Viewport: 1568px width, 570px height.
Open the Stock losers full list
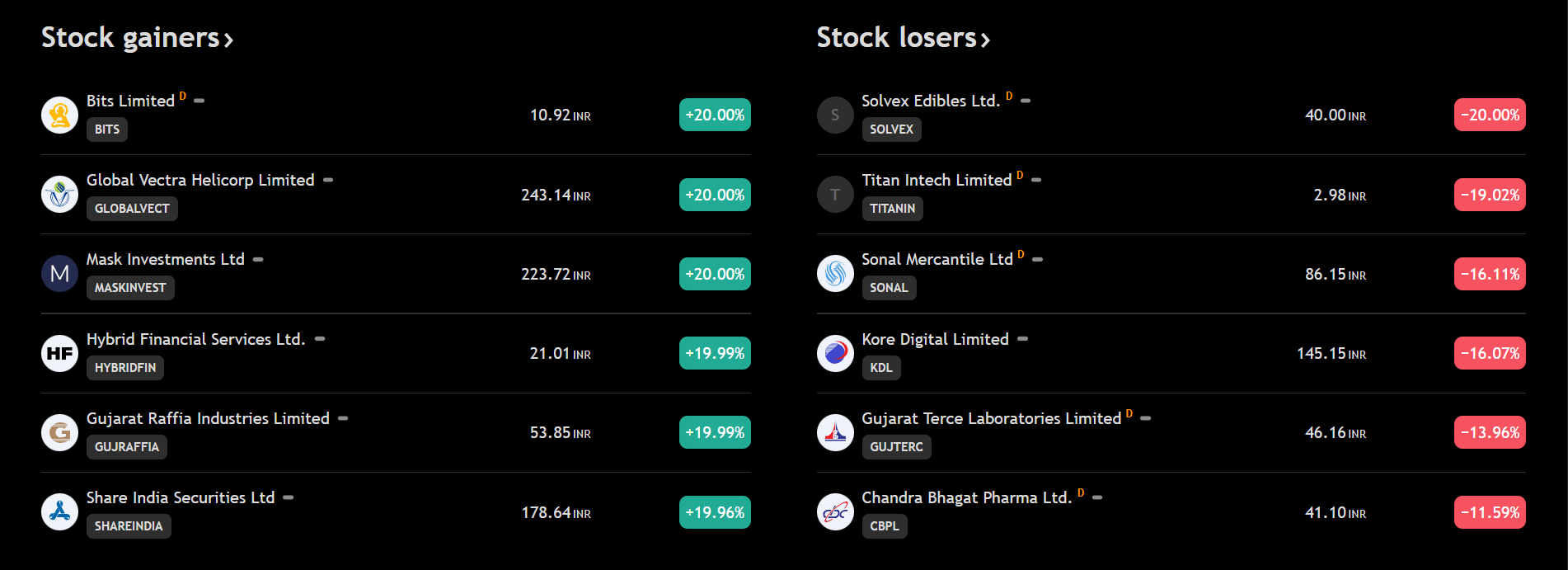pyautogui.click(x=903, y=38)
